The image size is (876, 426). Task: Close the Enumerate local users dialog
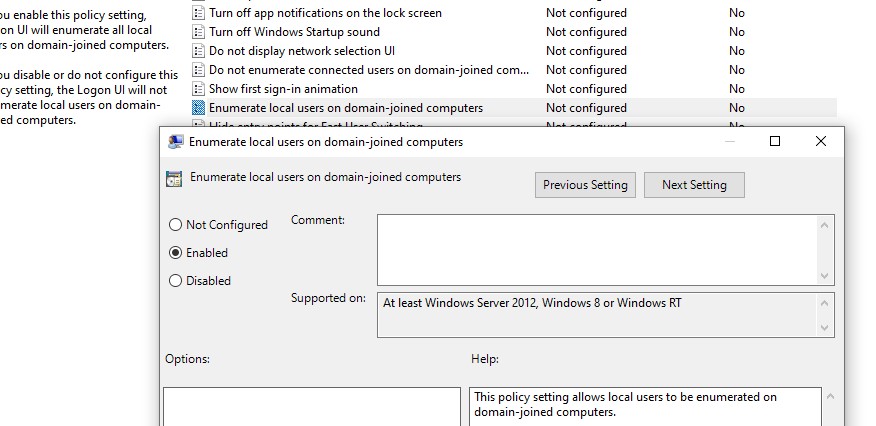tap(821, 142)
